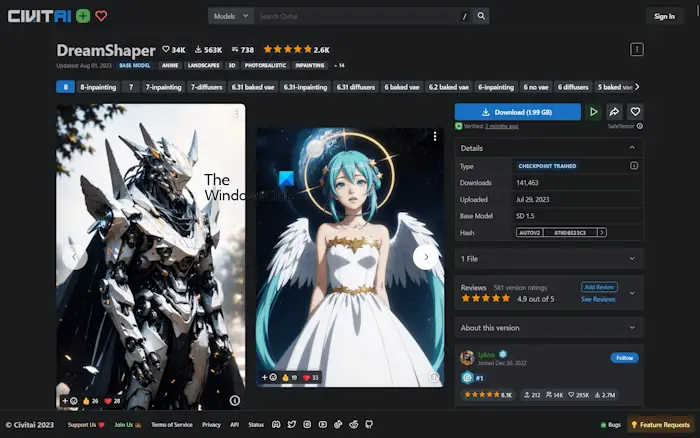This screenshot has width=700, height=438.
Task: Click the ANIME tag
Action: 170,65
